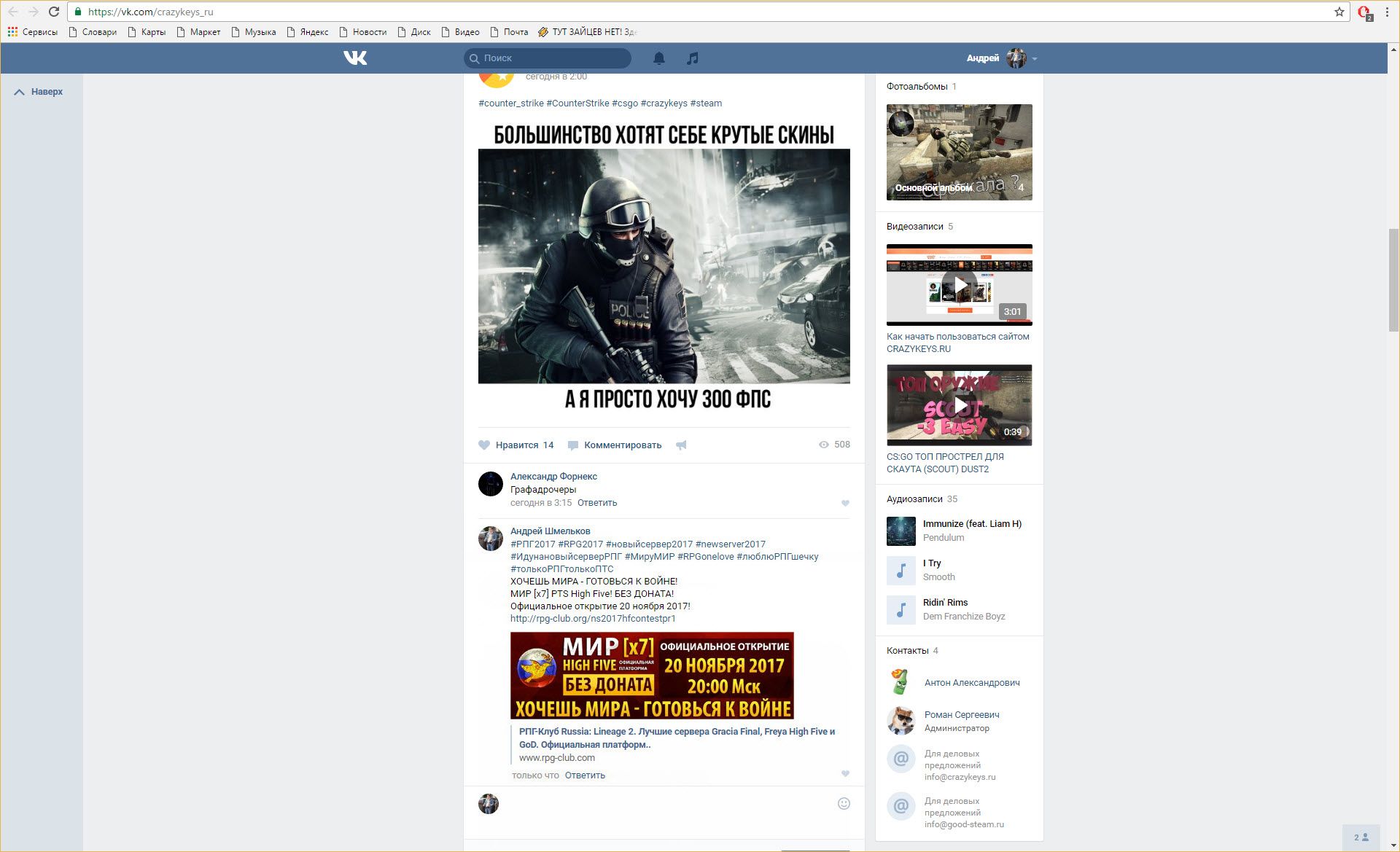Open the music note icon in header
Screen dimensions: 1400x852
[x=692, y=58]
